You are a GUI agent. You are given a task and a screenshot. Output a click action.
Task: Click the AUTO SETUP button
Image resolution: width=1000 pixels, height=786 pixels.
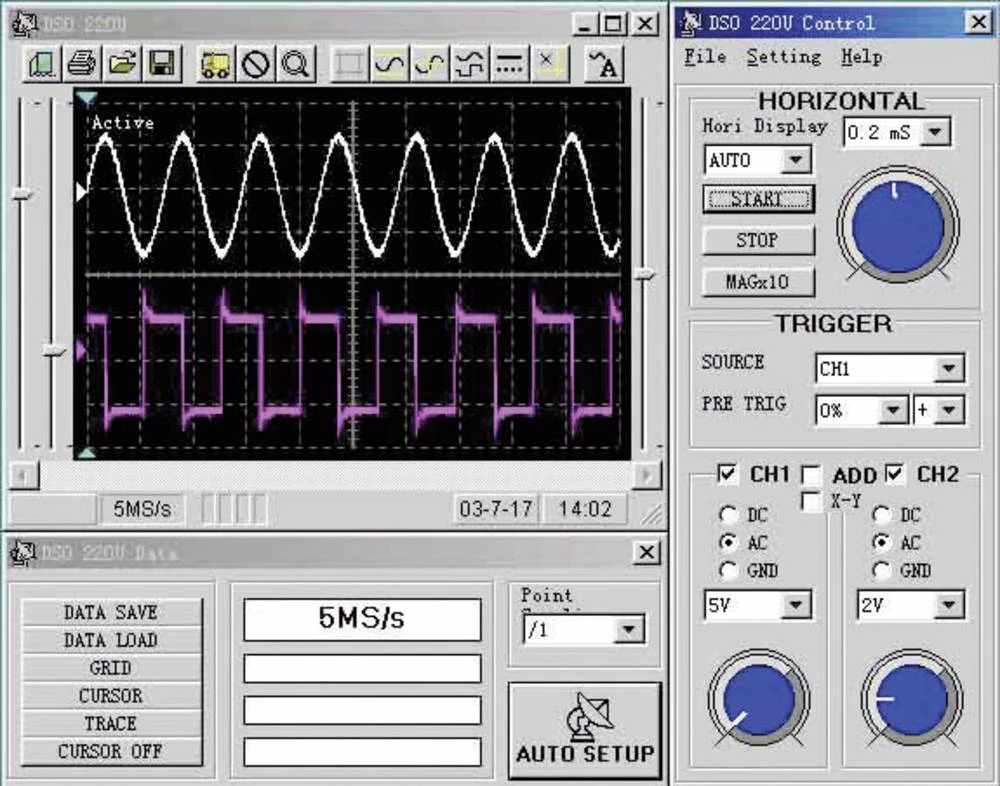(x=585, y=731)
